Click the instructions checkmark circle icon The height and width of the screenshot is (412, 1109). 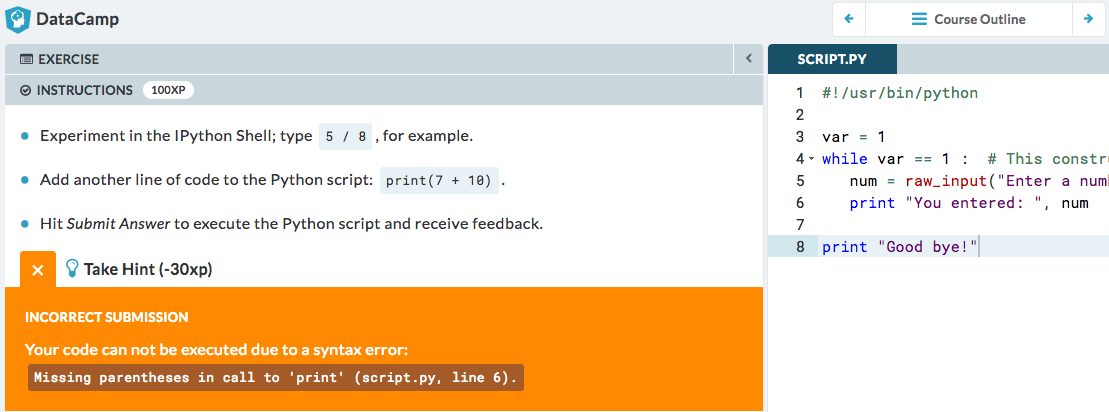pos(26,90)
